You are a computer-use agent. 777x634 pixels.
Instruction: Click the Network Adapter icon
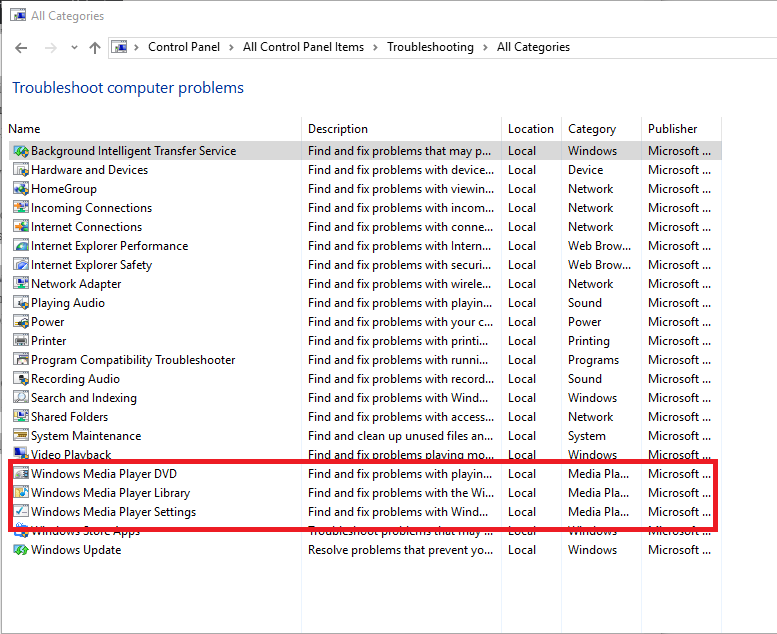point(21,284)
